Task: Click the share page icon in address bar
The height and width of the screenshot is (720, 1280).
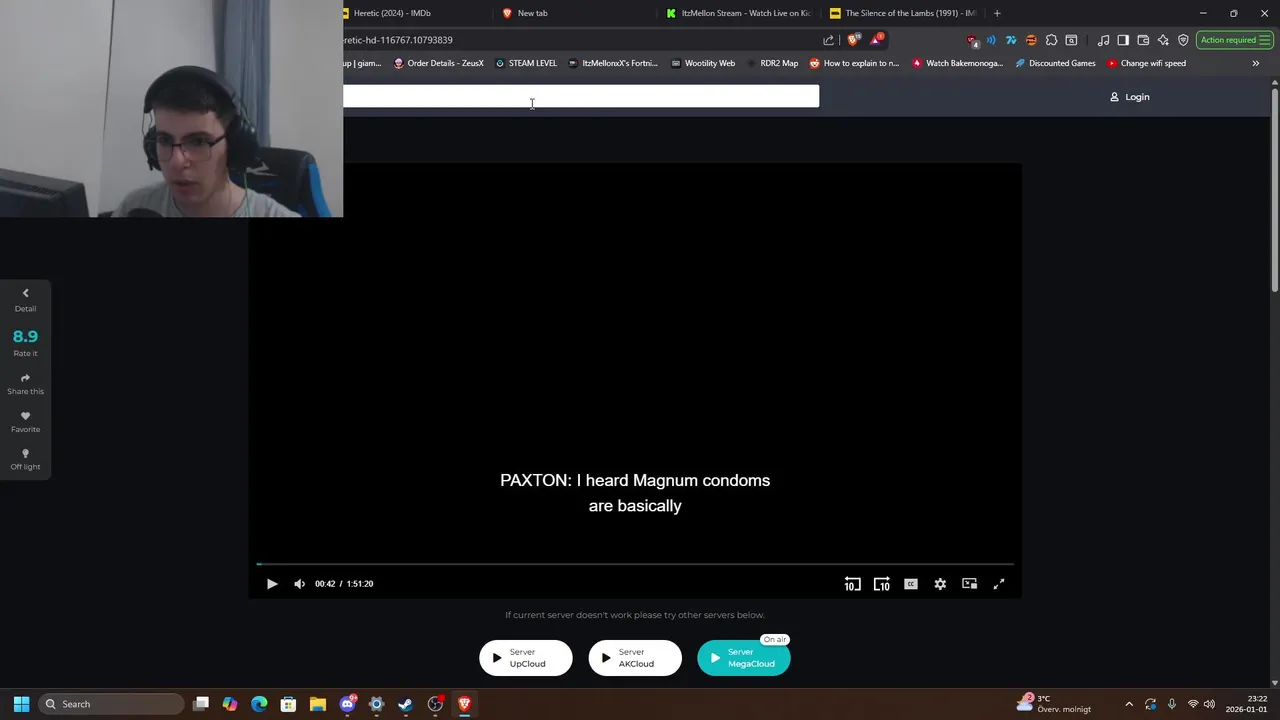Action: (828, 40)
